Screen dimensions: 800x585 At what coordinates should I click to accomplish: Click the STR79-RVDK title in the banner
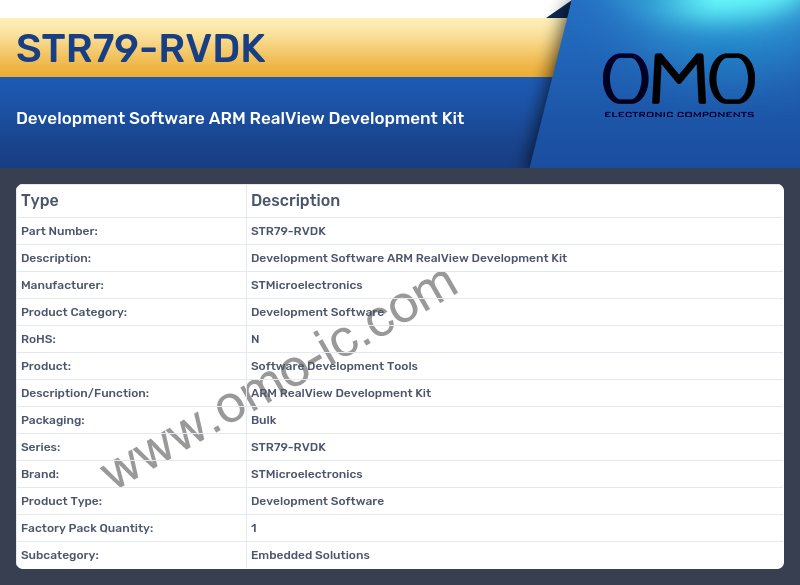point(141,48)
